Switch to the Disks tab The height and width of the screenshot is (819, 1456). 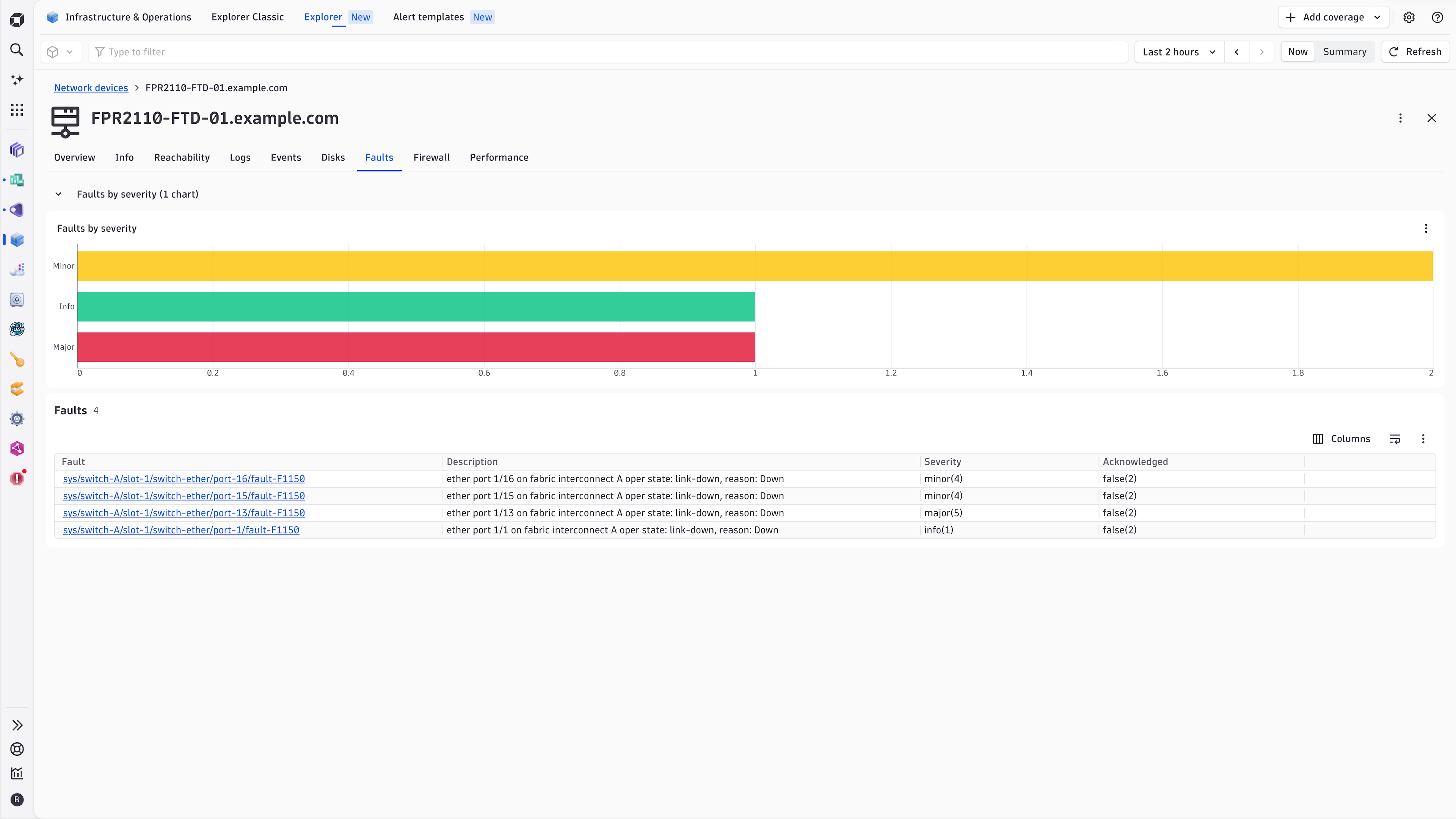tap(333, 158)
